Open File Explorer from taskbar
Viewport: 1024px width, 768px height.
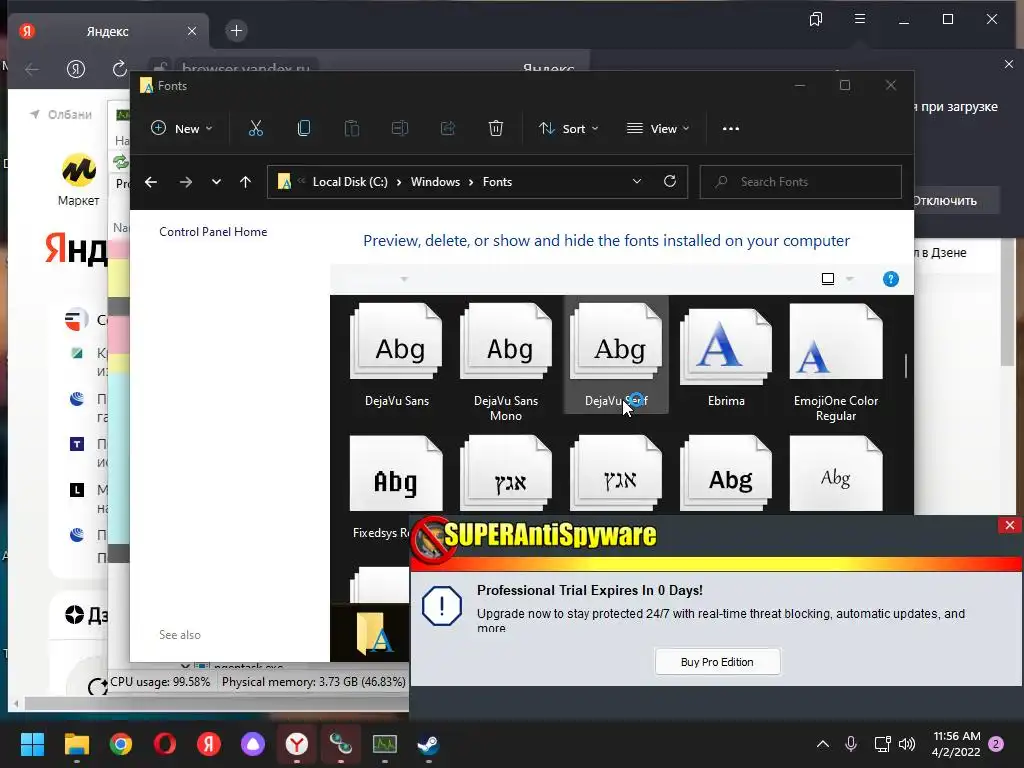[x=76, y=744]
